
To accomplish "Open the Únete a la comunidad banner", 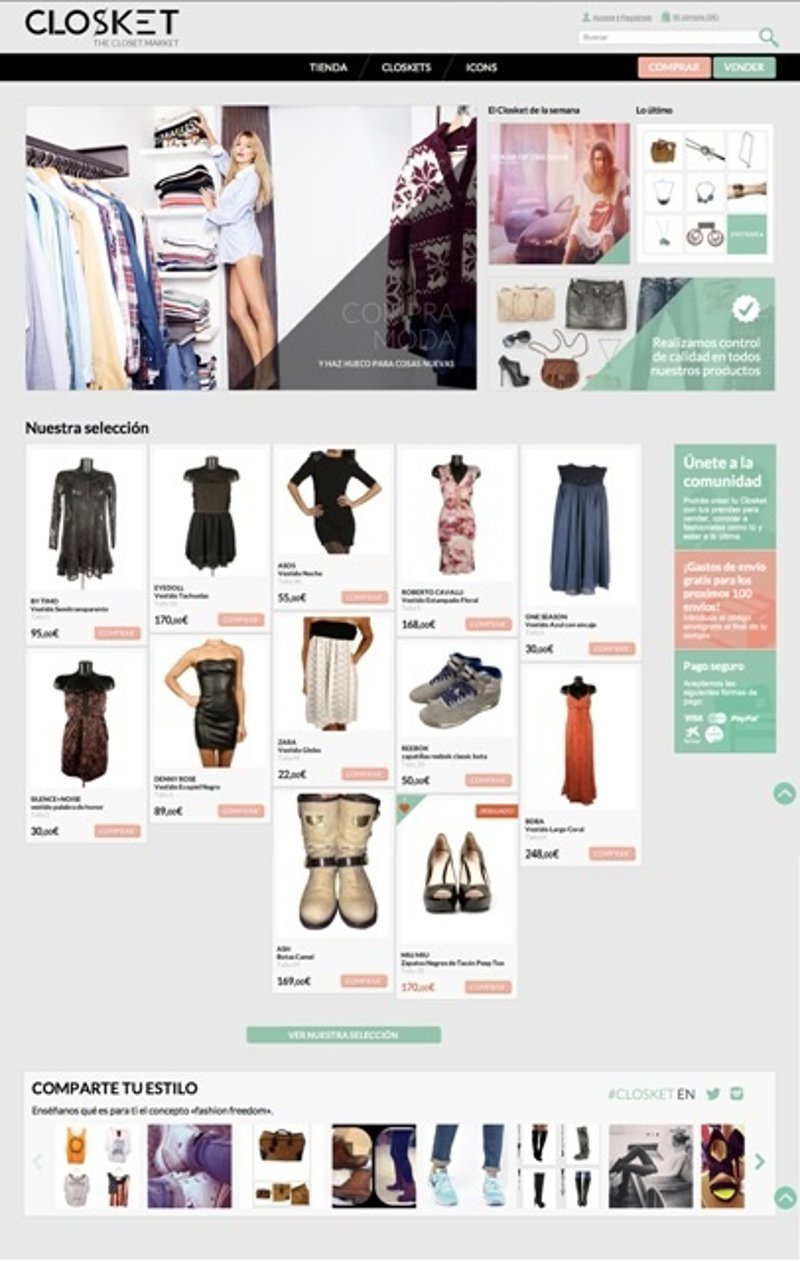I will [724, 496].
